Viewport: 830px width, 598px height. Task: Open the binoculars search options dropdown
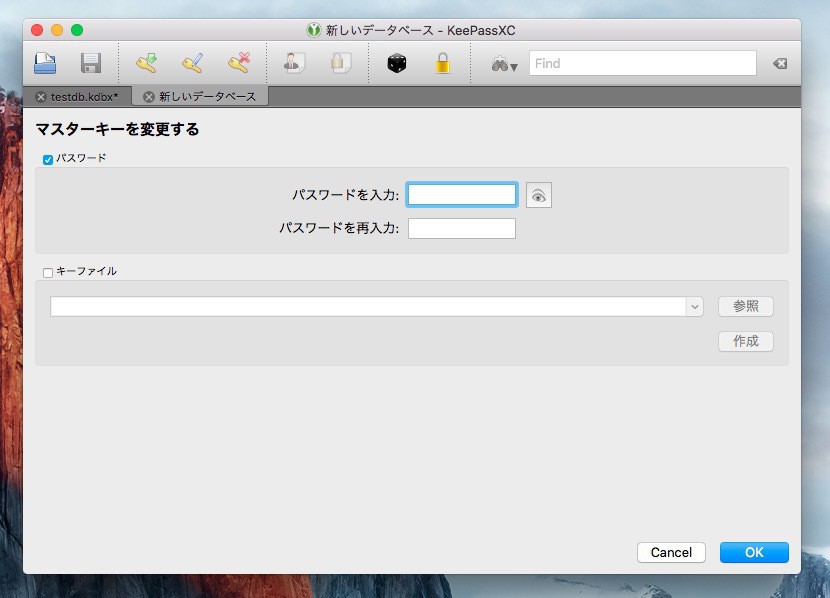coord(504,65)
